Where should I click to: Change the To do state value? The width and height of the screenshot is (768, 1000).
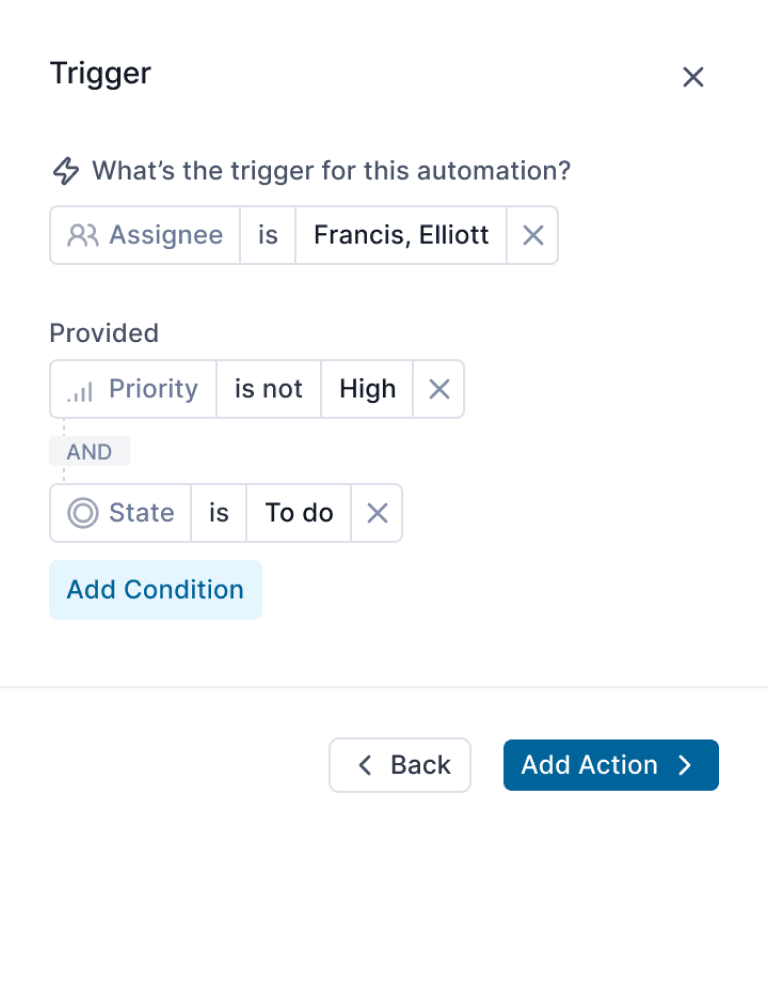(298, 513)
